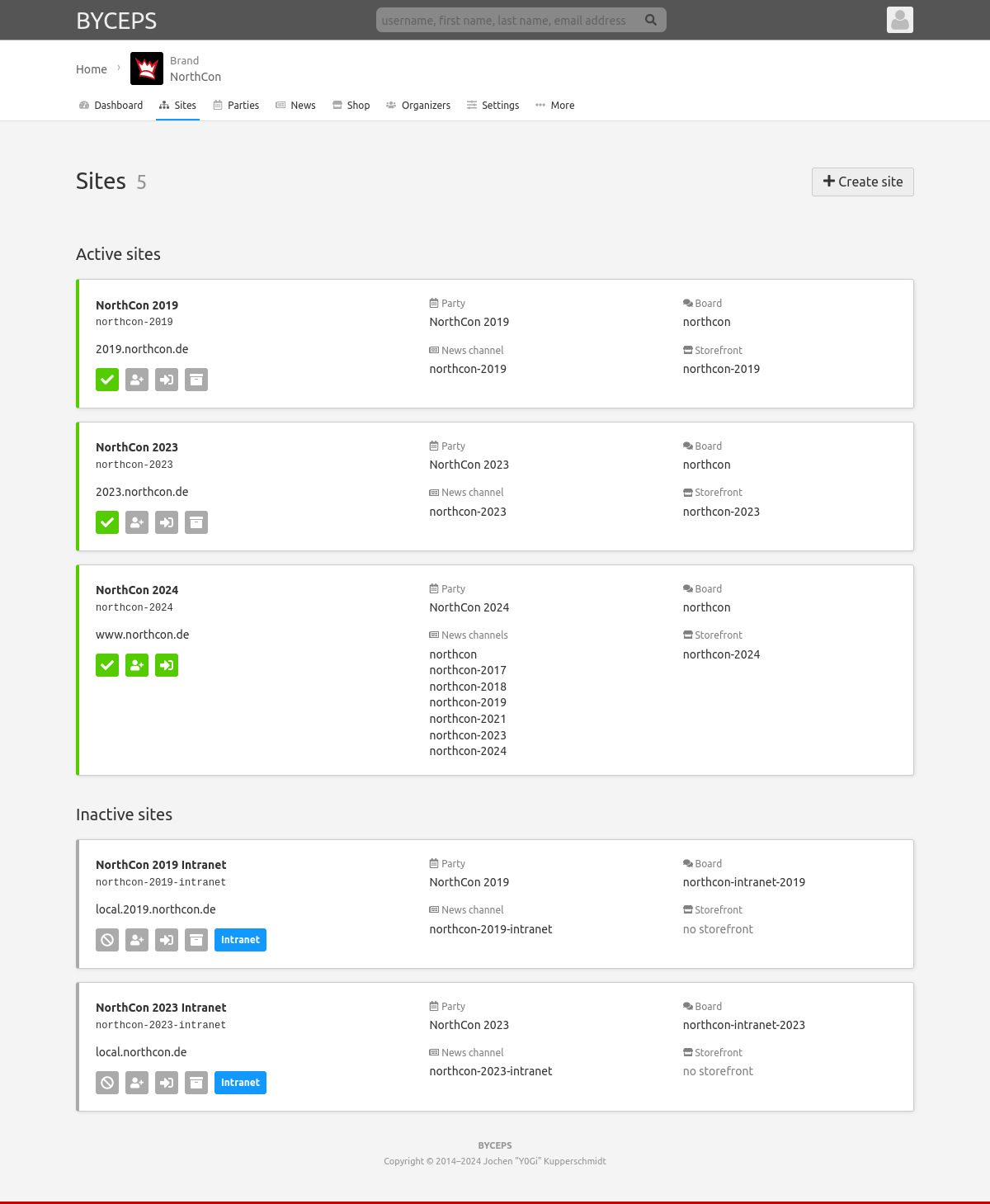
Task: Open the More menu
Action: 555,106
